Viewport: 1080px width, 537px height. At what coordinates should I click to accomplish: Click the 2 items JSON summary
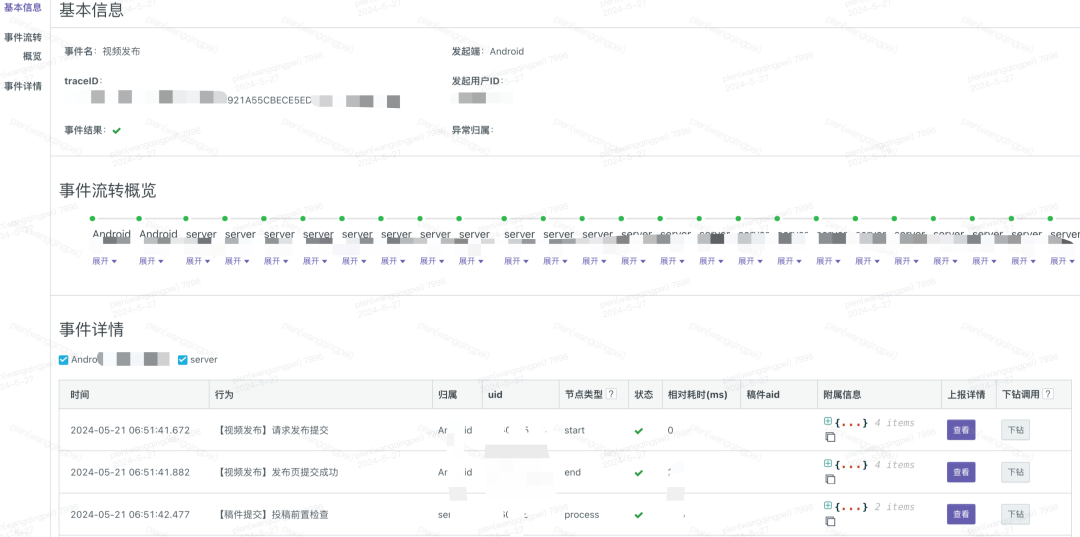point(894,507)
